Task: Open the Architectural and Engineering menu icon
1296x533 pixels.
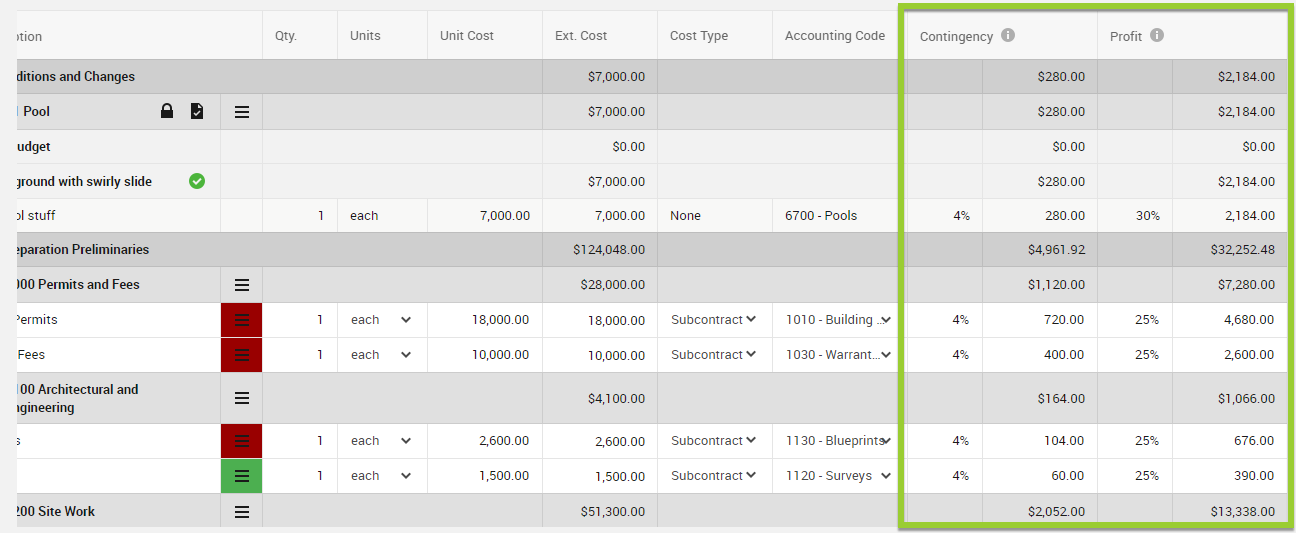Action: tap(242, 398)
